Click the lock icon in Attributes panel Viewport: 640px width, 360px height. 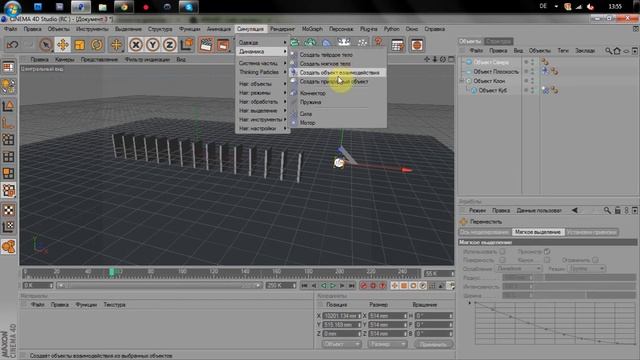tap(618, 210)
